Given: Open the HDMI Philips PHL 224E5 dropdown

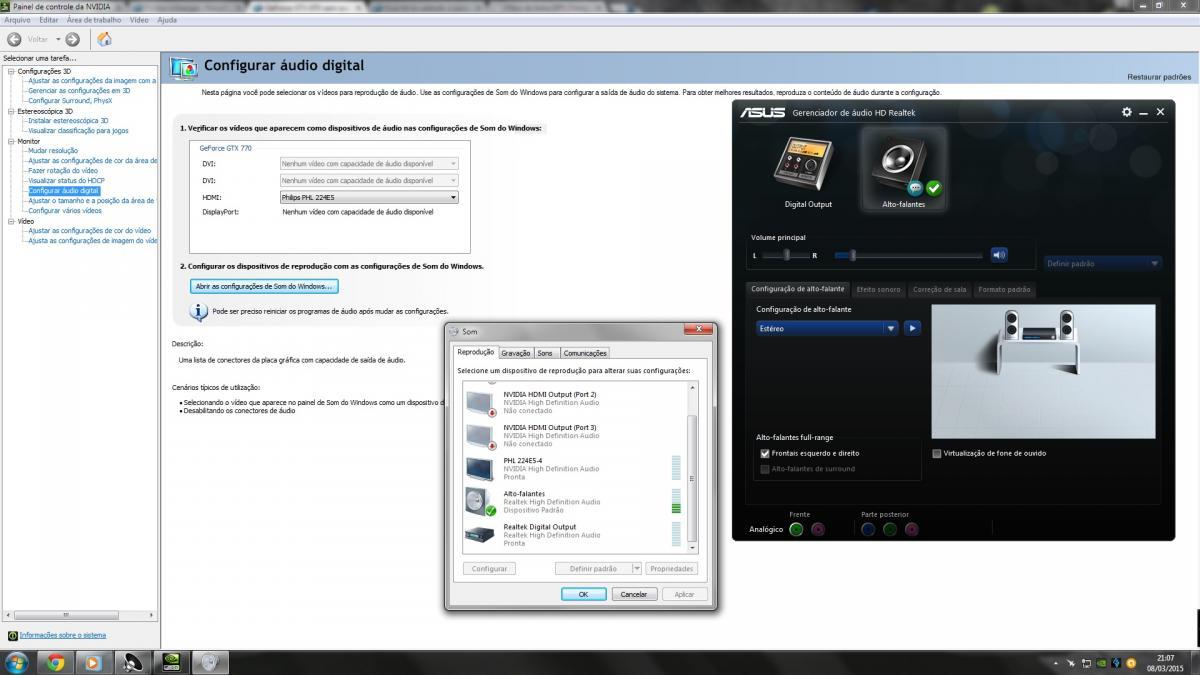Looking at the screenshot, I should point(369,197).
